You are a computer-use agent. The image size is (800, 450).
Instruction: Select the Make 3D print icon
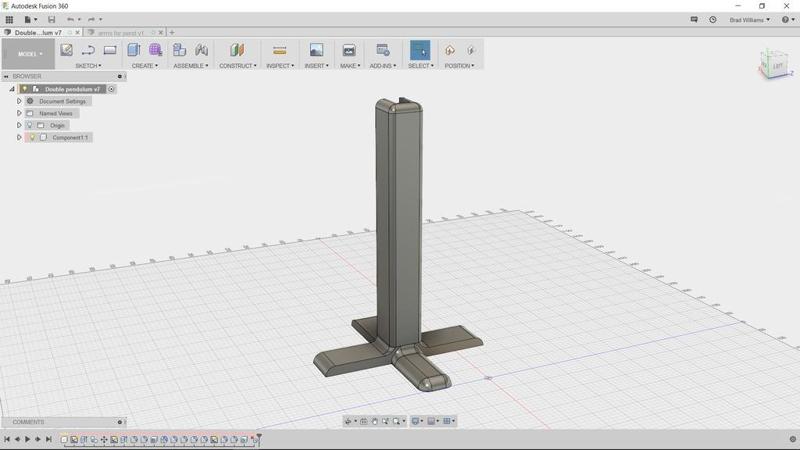349,50
